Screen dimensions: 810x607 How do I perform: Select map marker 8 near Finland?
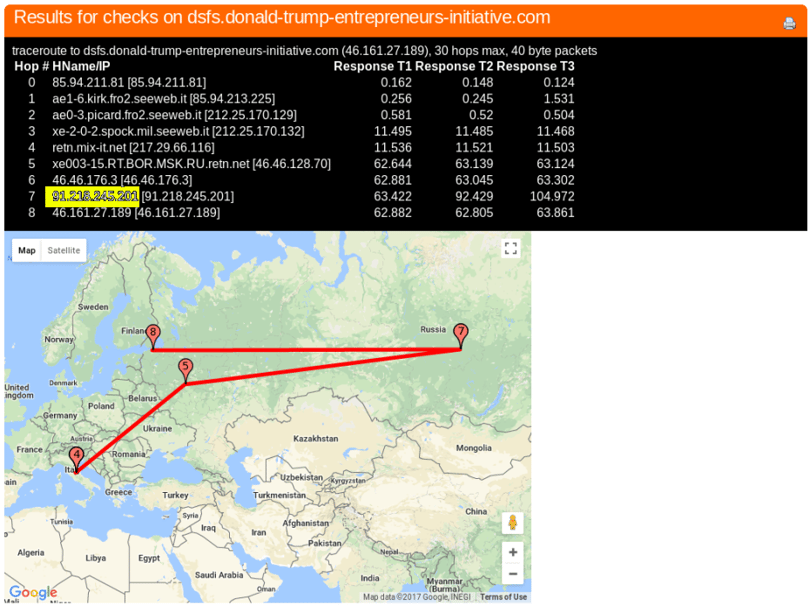[x=152, y=336]
